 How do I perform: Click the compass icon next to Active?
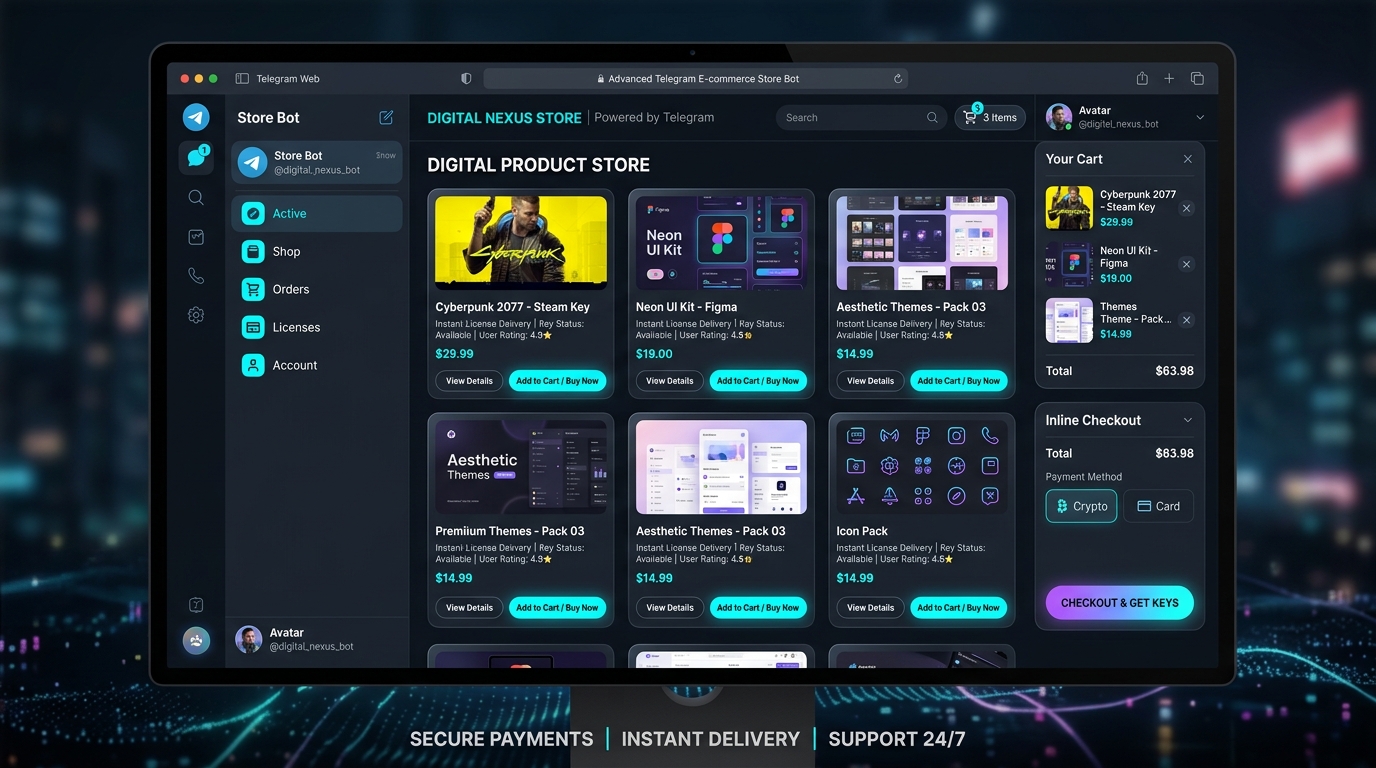point(253,213)
